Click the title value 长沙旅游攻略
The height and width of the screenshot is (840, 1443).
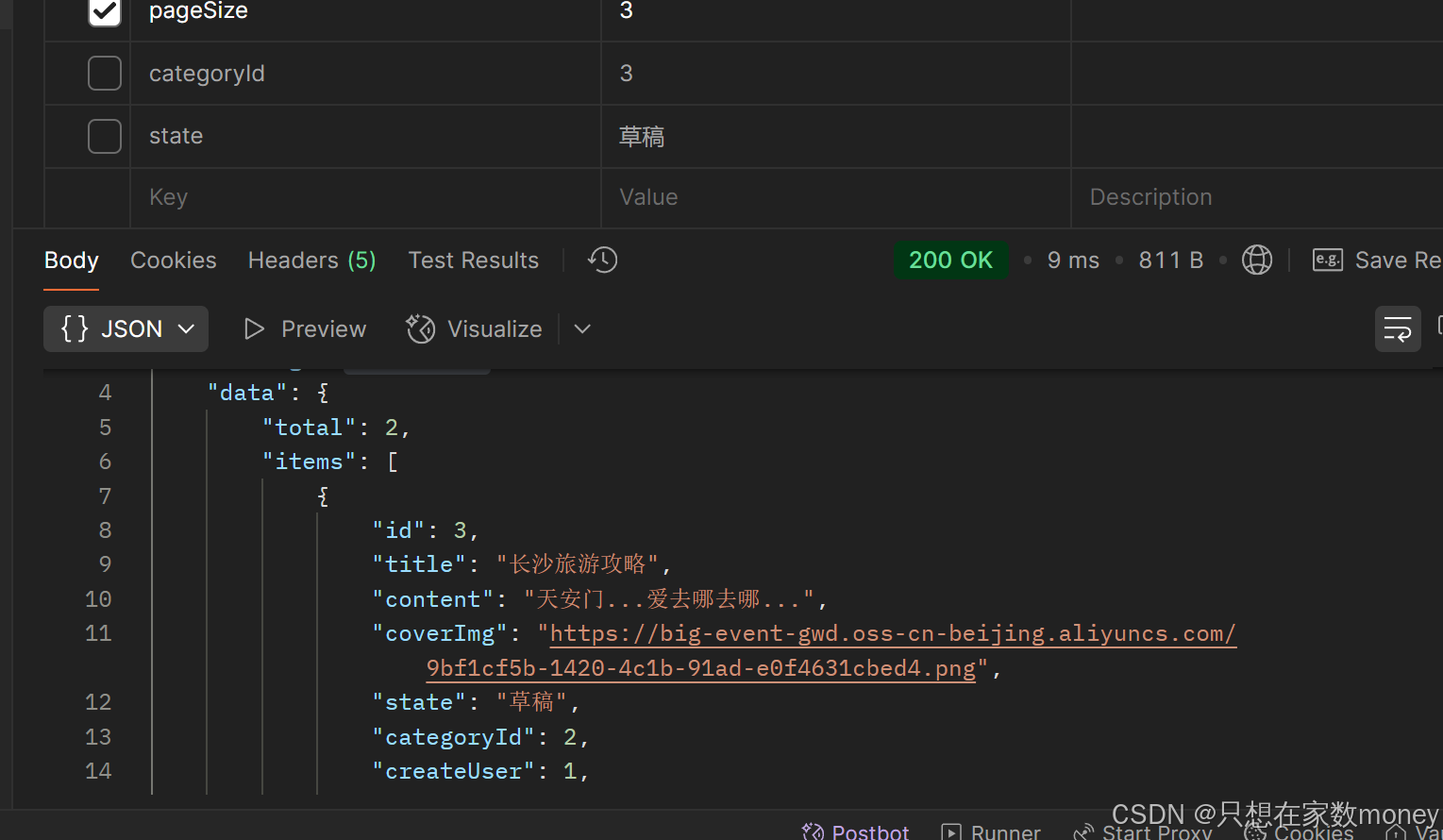(x=578, y=564)
